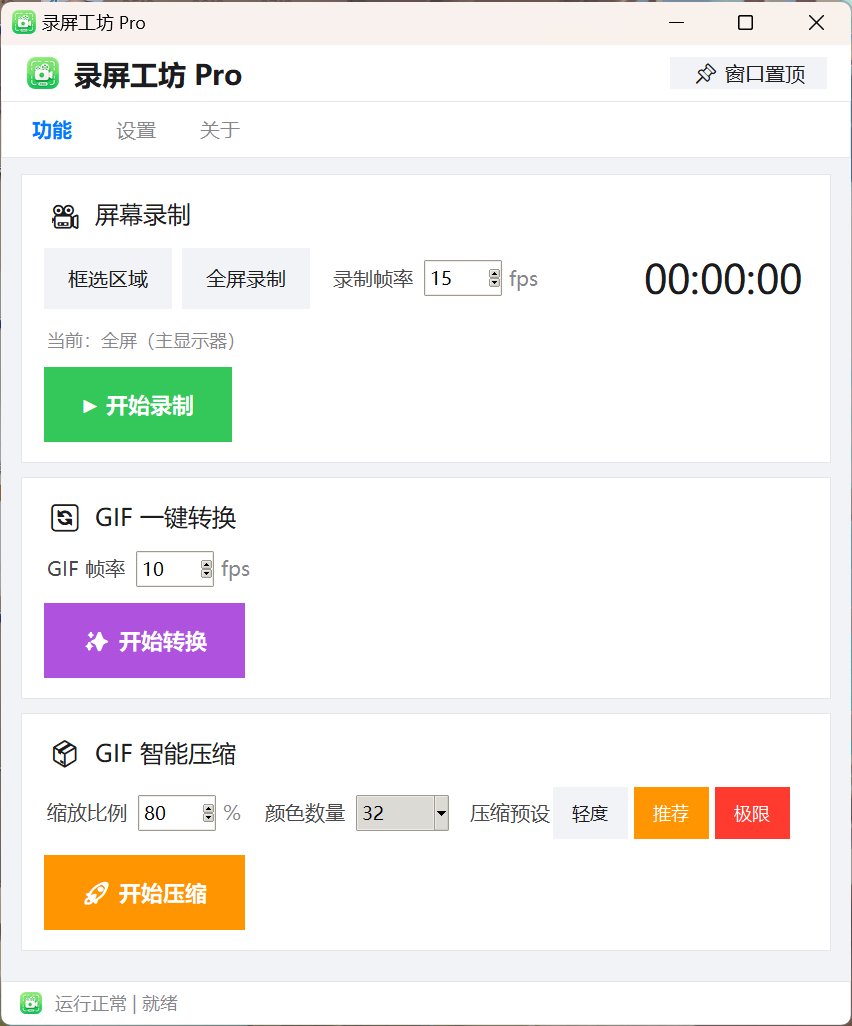Viewport: 852px width, 1026px height.
Task: Increase GIF 帧率 with the up arrow
Action: click(207, 564)
